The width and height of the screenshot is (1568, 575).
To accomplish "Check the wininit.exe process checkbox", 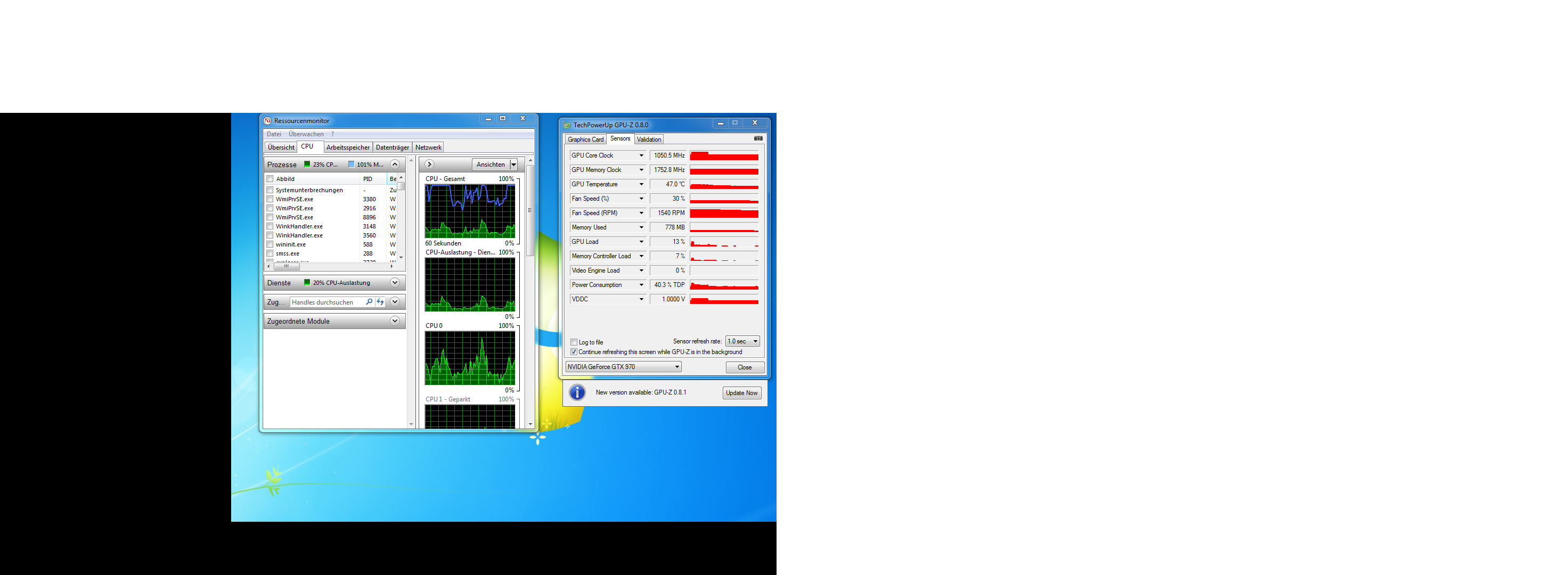I will click(x=269, y=244).
